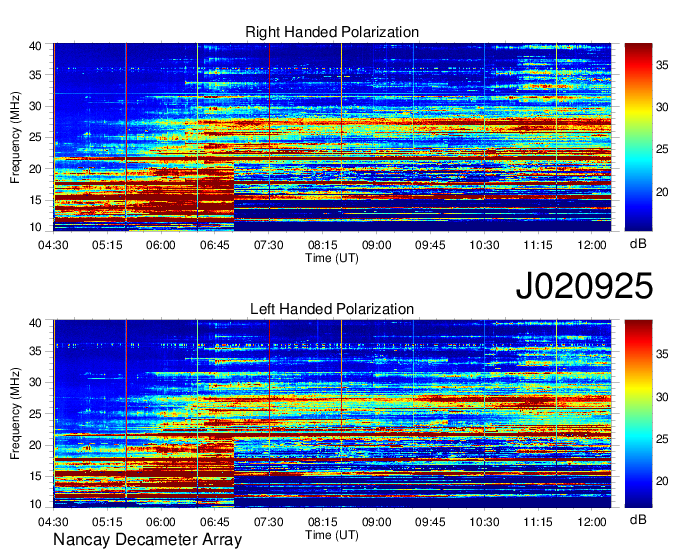
Task: Click the "07:30" time tick of Right Handed plot
Action: 268,245
